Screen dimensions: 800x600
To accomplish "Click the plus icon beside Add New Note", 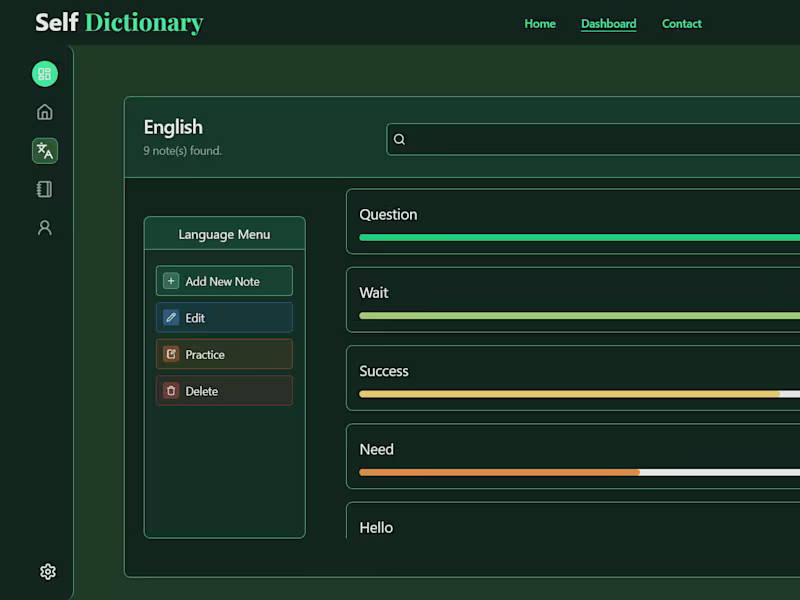I will [171, 281].
